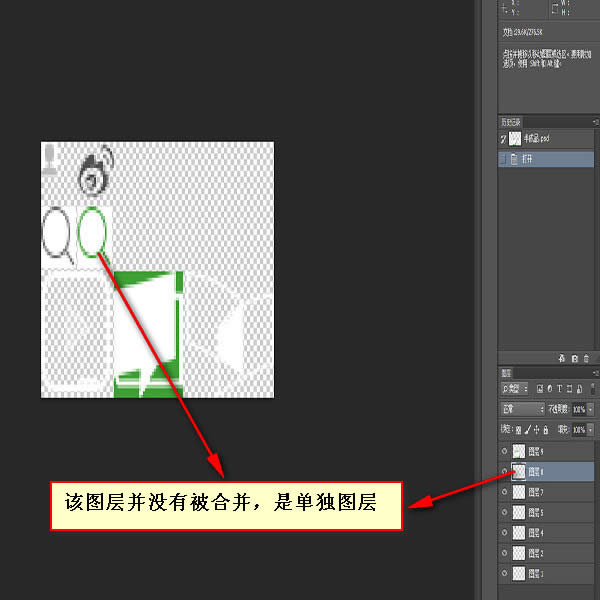Viewport: 600px width, 600px height.
Task: Open the Layers panel flyout menu icon
Action: pos(595,373)
